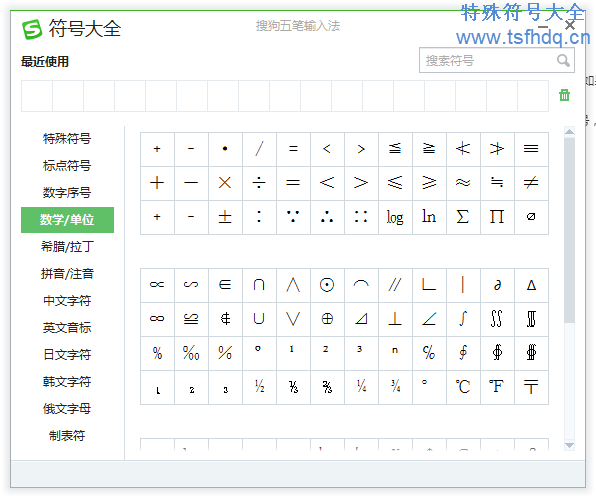Screen dimensions: 596x498
Task: Insert the circled dot symbol ⊙
Action: 327,285
